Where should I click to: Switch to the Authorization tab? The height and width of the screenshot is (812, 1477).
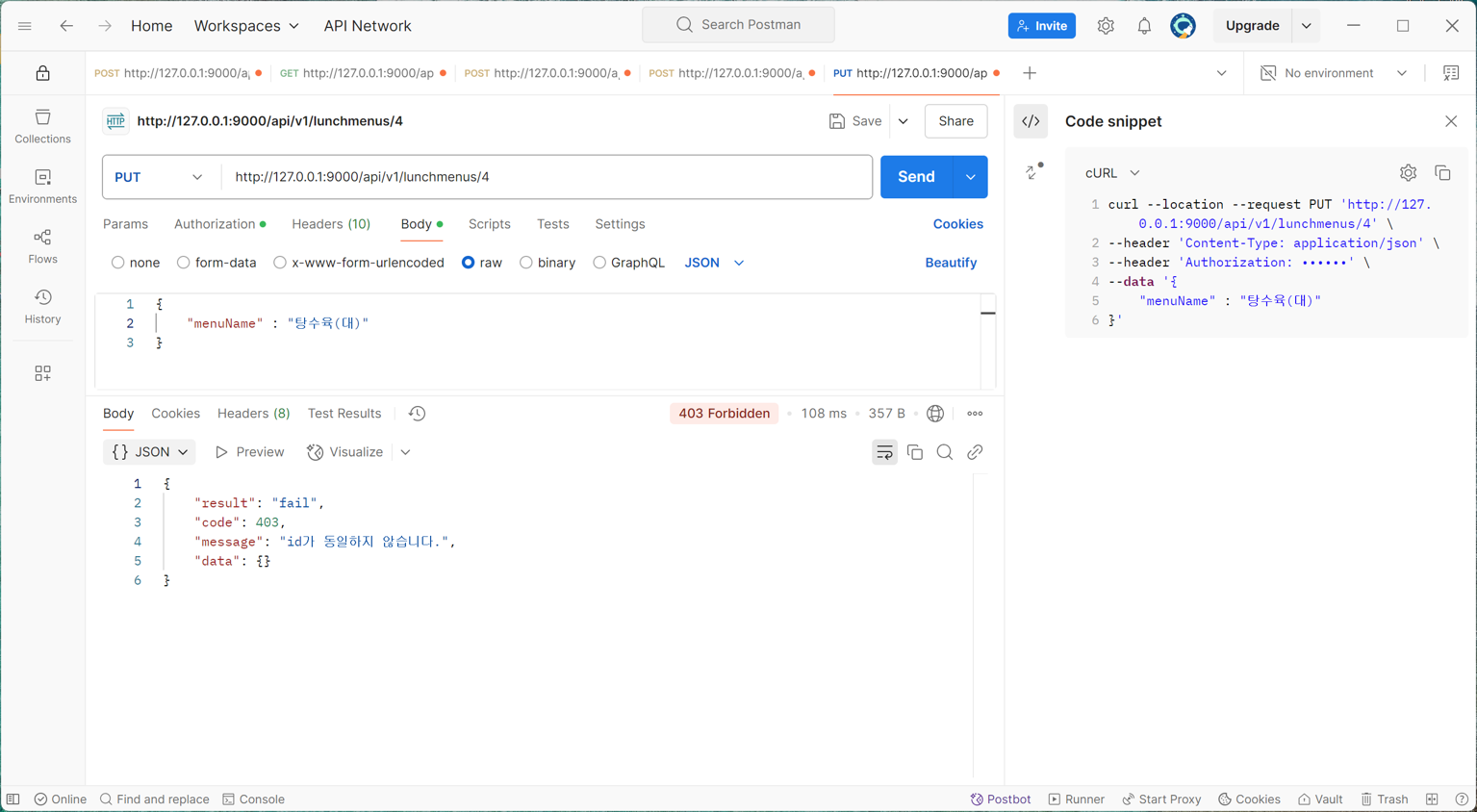pos(219,224)
